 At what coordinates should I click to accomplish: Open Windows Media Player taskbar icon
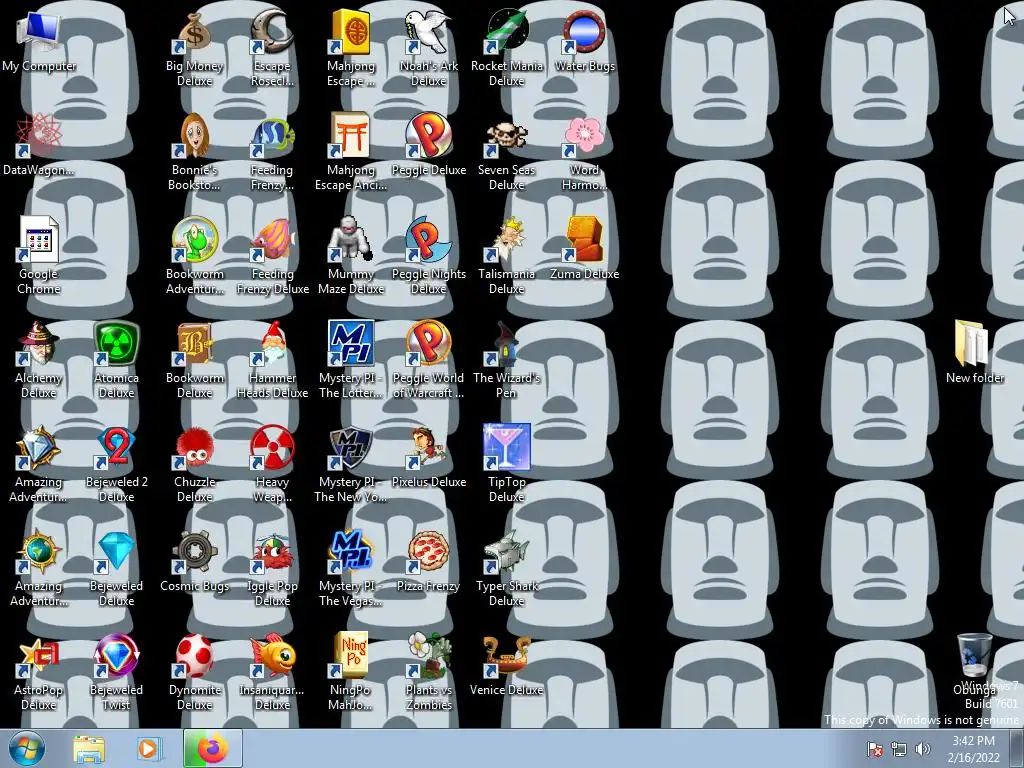(148, 749)
